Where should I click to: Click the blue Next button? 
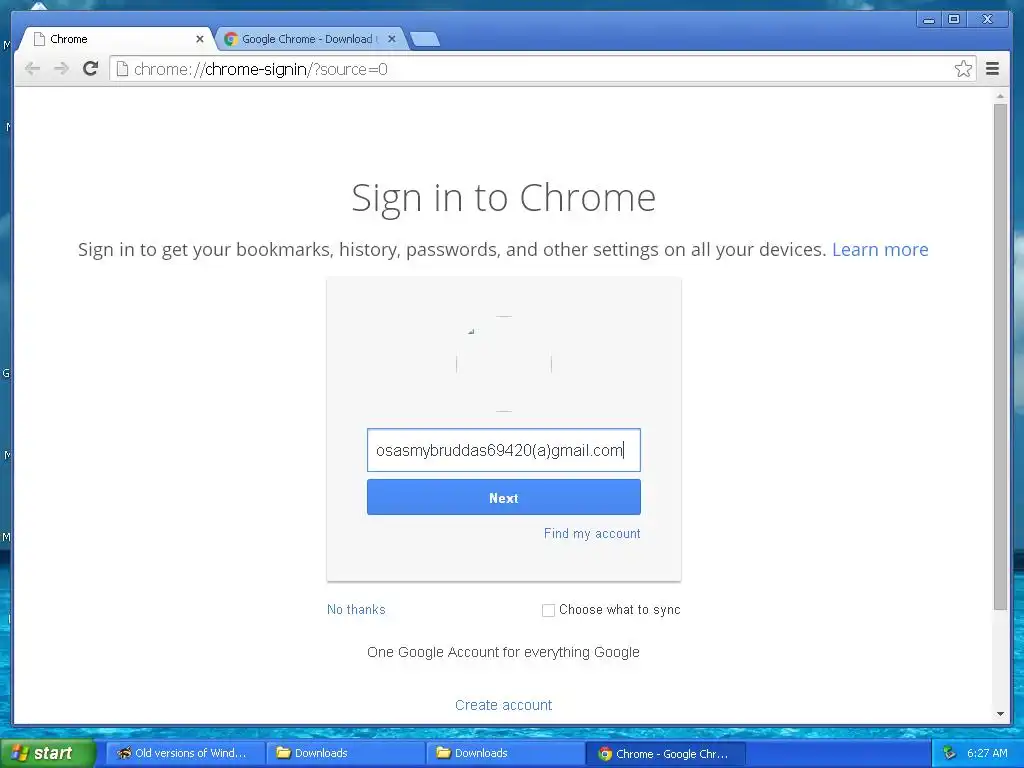[x=504, y=498]
